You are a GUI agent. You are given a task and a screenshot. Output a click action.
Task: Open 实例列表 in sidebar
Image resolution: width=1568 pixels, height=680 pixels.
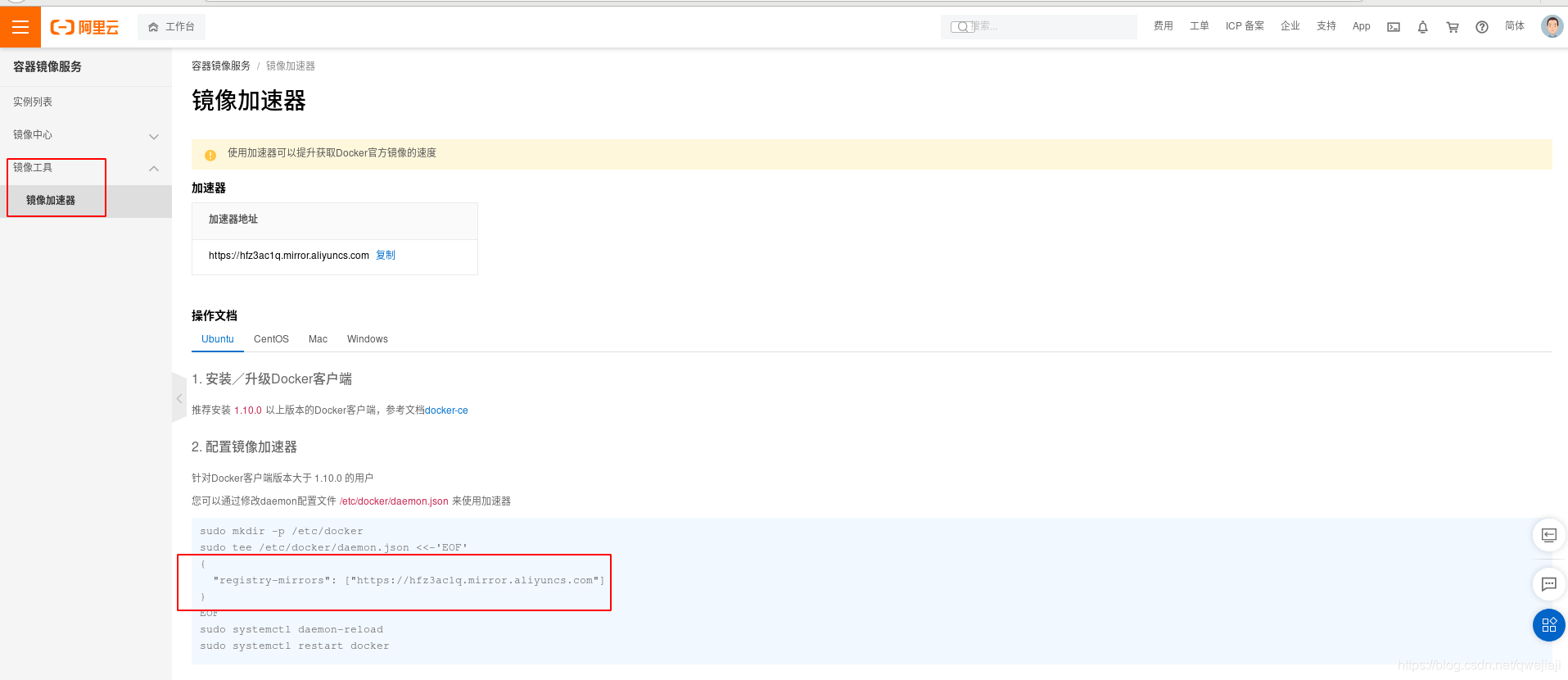click(86, 102)
